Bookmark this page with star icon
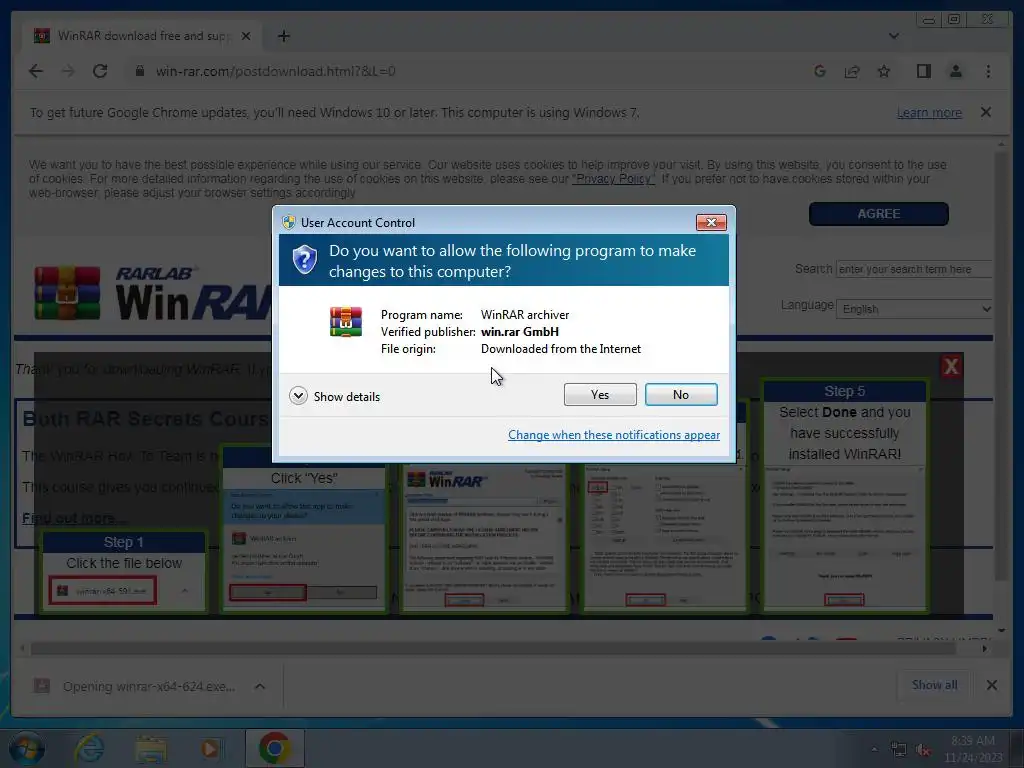The width and height of the screenshot is (1024, 768). pyautogui.click(x=884, y=71)
